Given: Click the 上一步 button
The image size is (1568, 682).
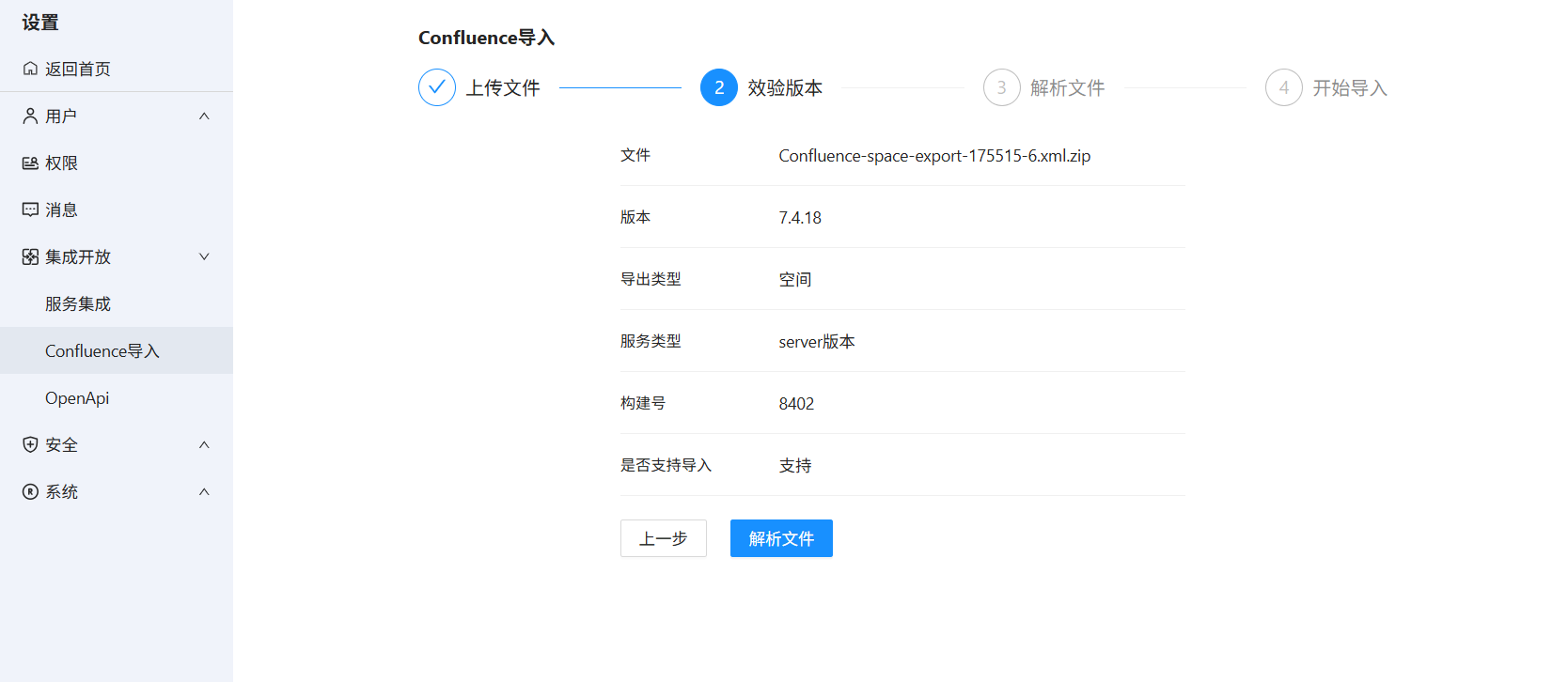Looking at the screenshot, I should point(664,538).
